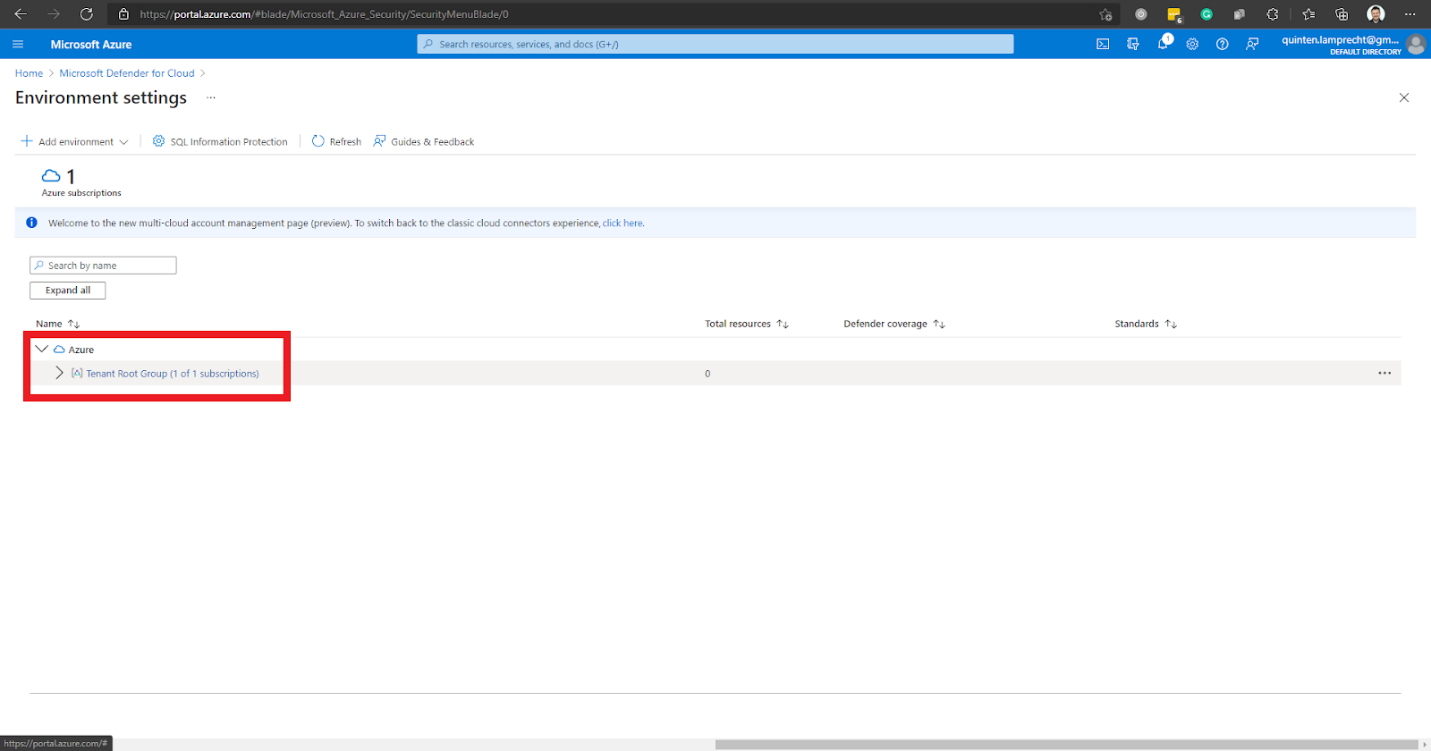This screenshot has height=751, width=1431.
Task: Open the Tenant Root Group row's more options menu
Action: pyautogui.click(x=1385, y=373)
